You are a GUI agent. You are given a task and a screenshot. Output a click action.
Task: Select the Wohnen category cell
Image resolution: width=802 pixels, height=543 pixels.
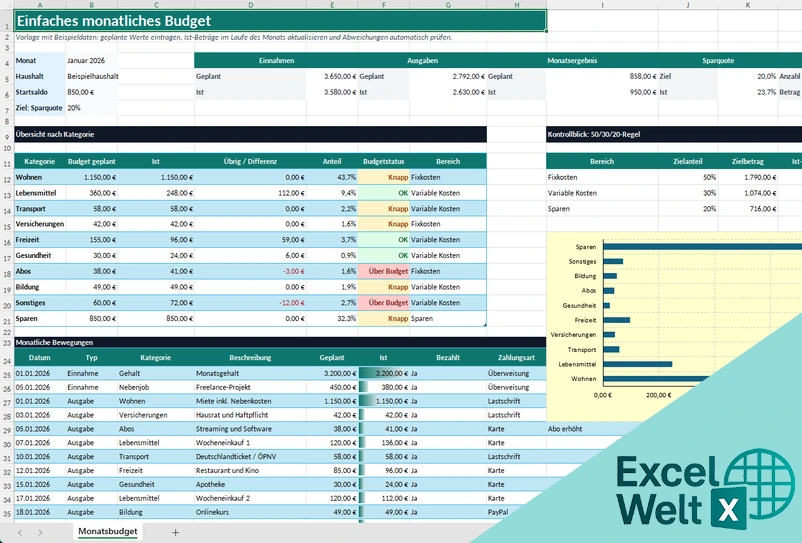[40, 177]
